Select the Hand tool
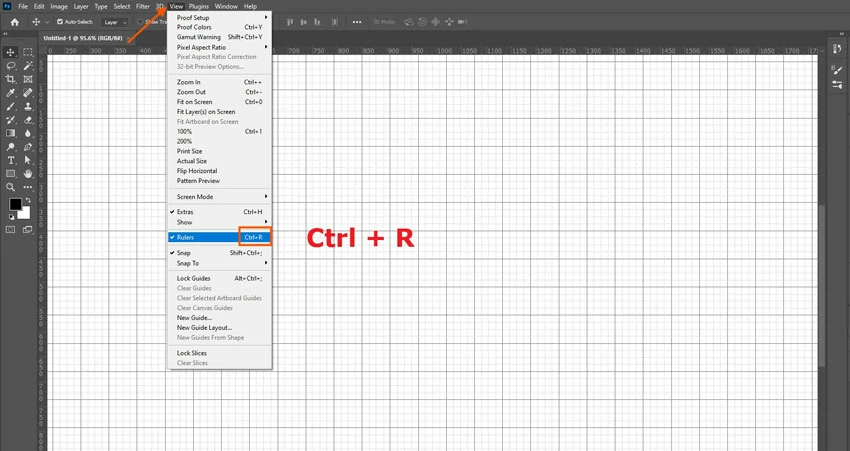Viewport: 850px width, 451px height. (28, 174)
